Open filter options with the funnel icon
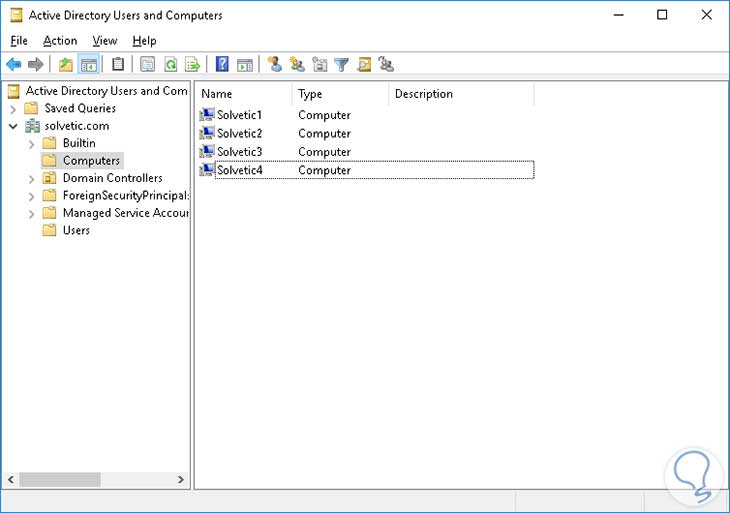This screenshot has height=513, width=730. 341,65
